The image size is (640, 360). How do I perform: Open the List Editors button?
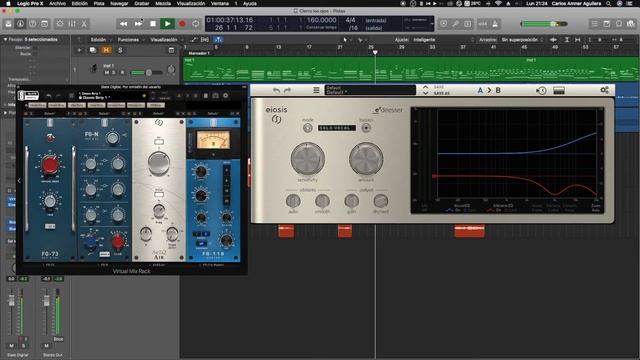595,24
